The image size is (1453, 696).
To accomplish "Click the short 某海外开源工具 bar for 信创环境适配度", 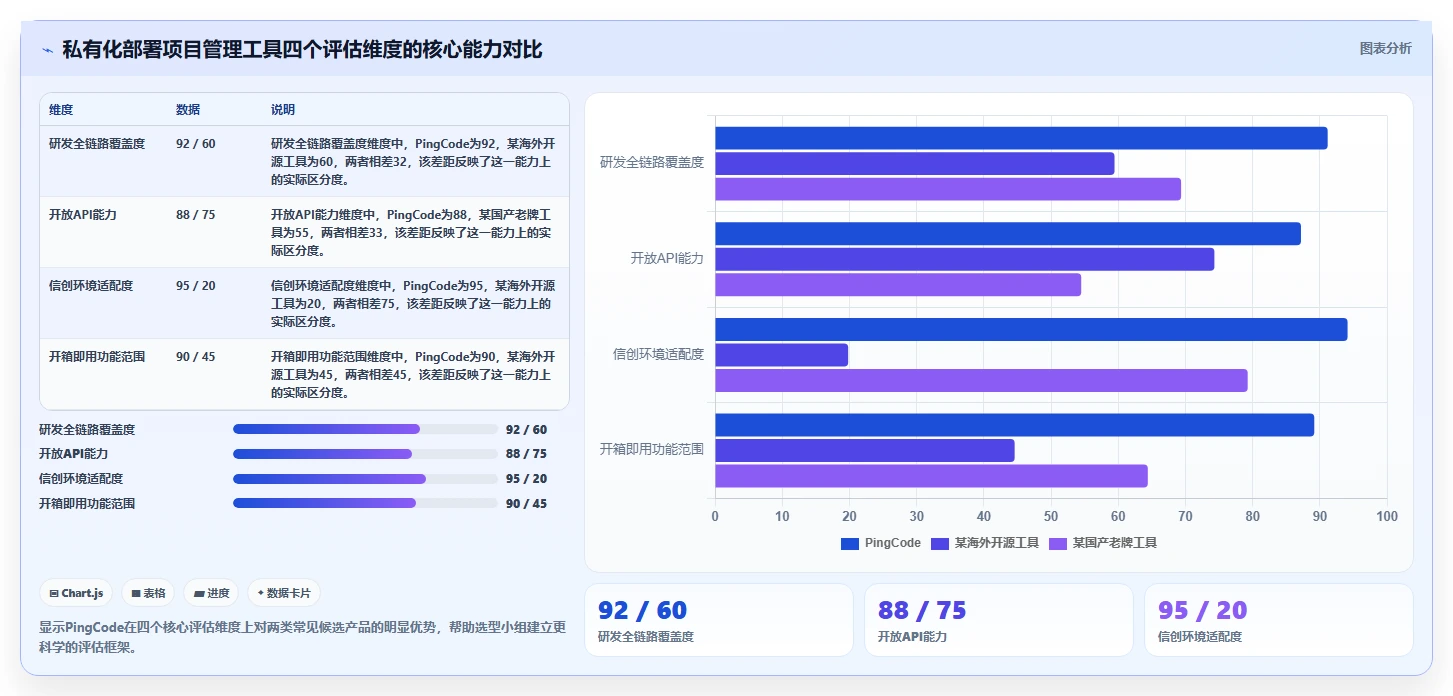I will [782, 355].
